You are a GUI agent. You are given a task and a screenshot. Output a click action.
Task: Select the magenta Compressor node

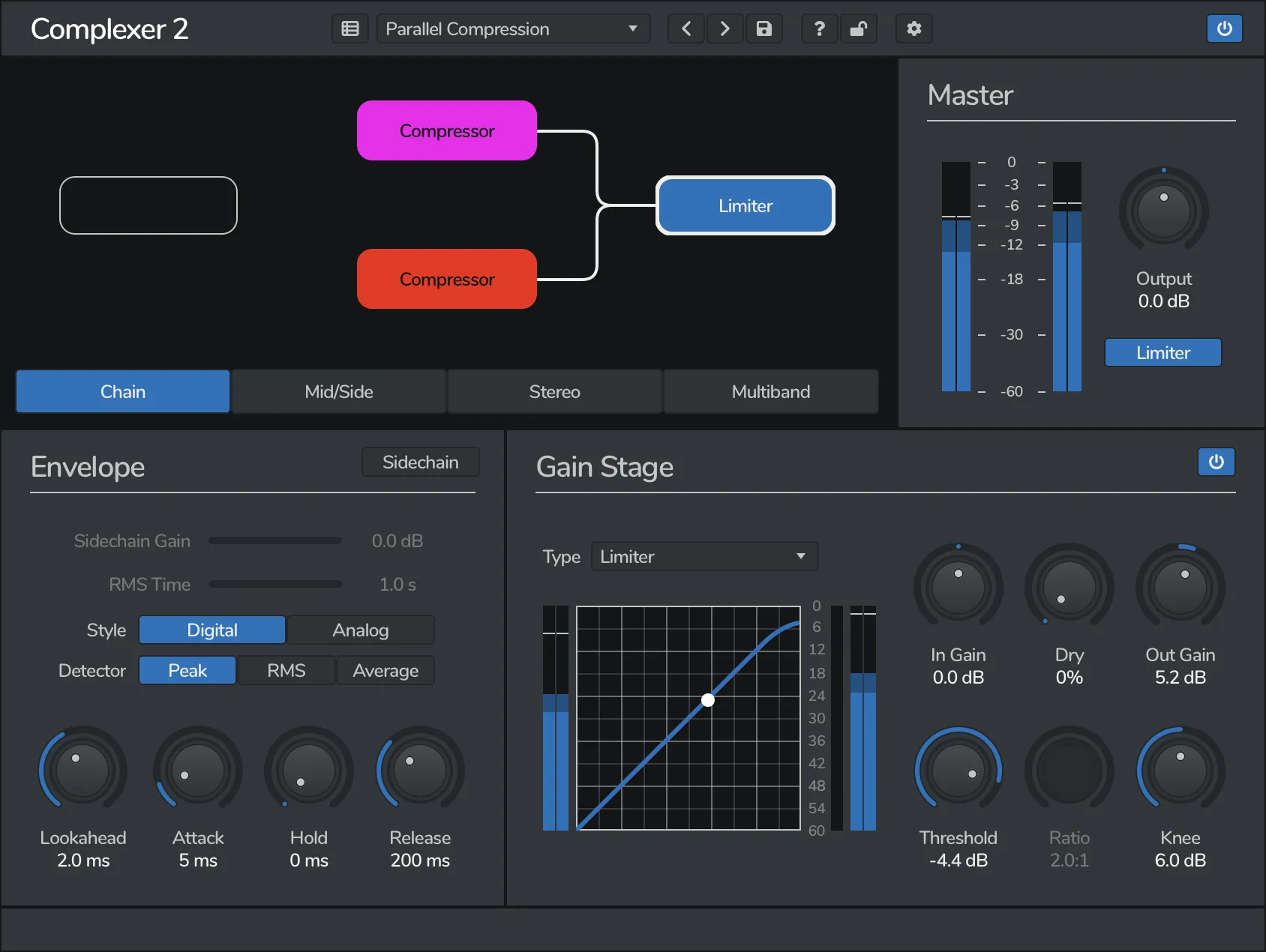(x=447, y=130)
